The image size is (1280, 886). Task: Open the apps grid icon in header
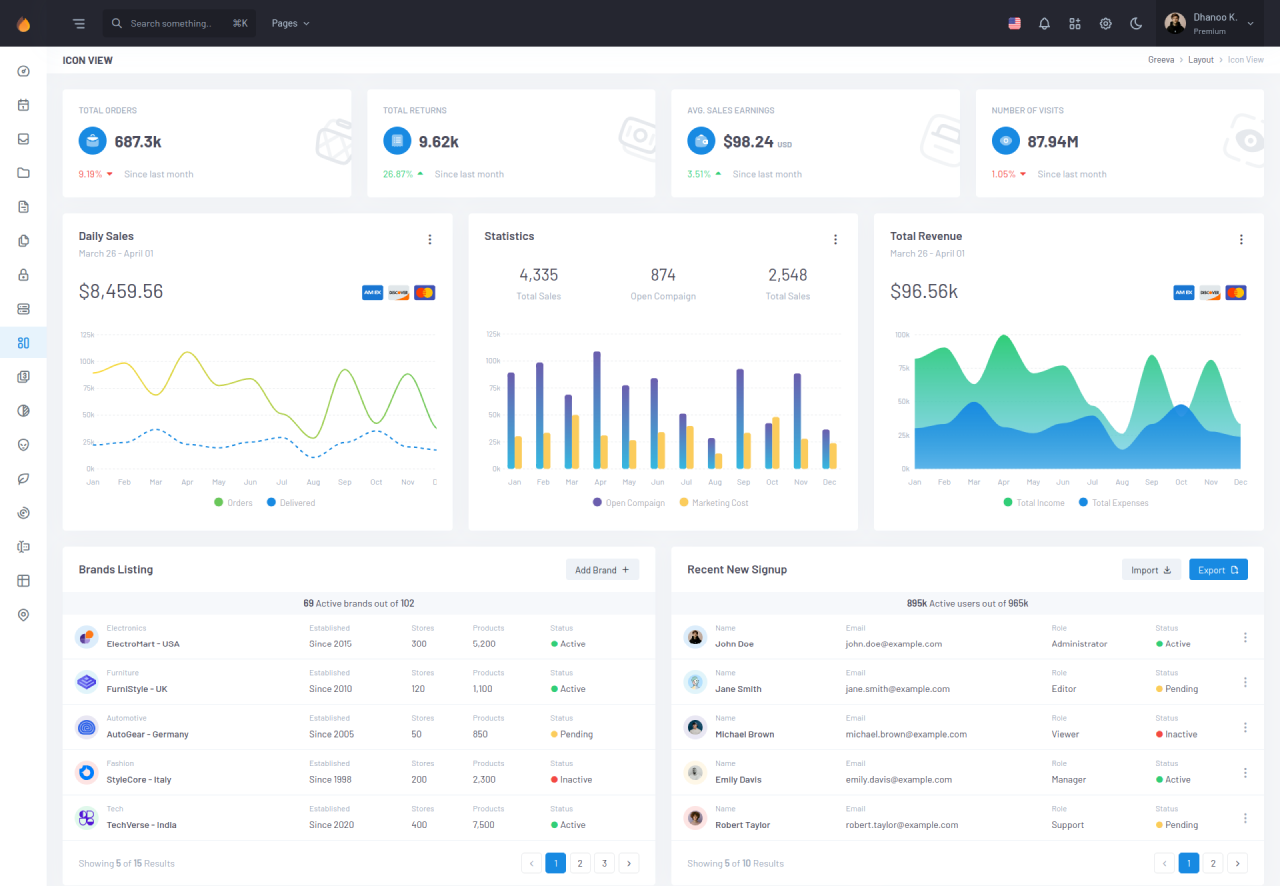coord(1075,23)
